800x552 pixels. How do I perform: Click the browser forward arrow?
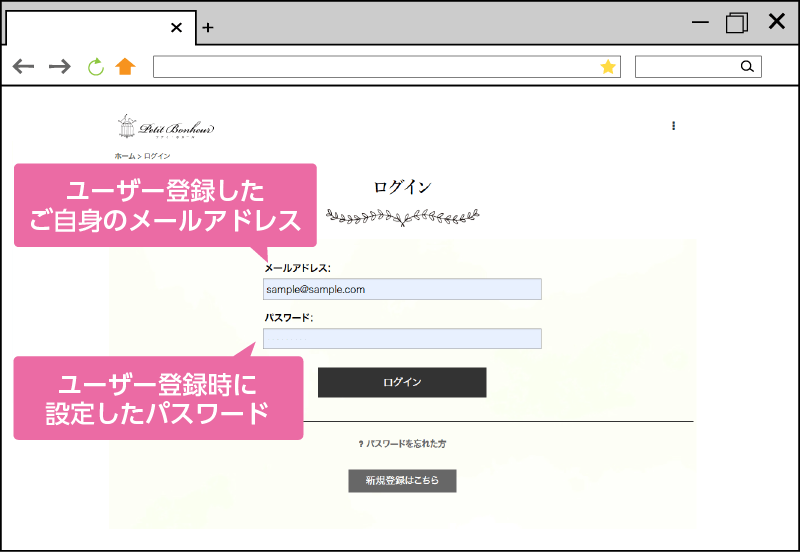[60, 67]
